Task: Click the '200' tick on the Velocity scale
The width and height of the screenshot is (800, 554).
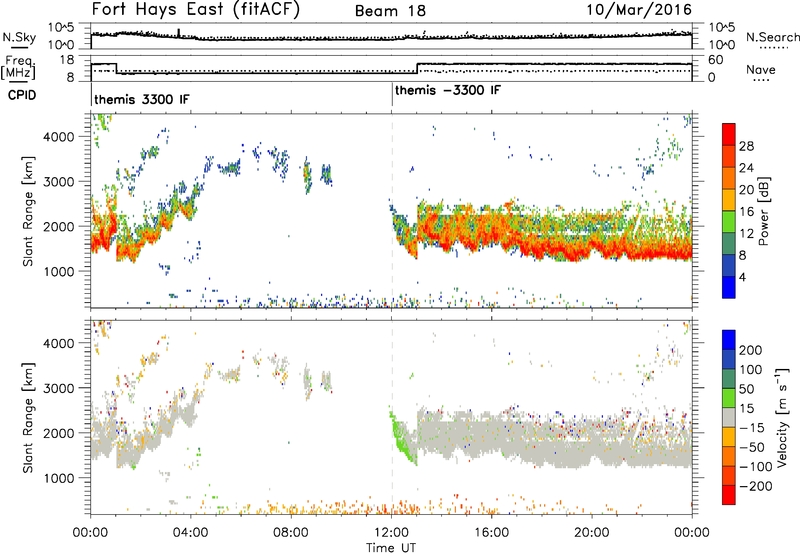Action: click(751, 350)
